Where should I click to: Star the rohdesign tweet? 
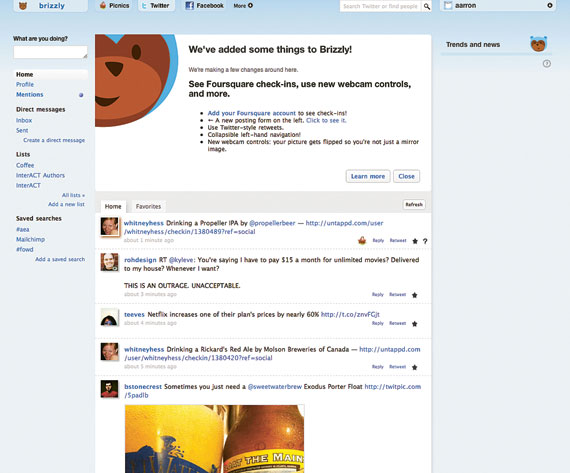pos(414,295)
